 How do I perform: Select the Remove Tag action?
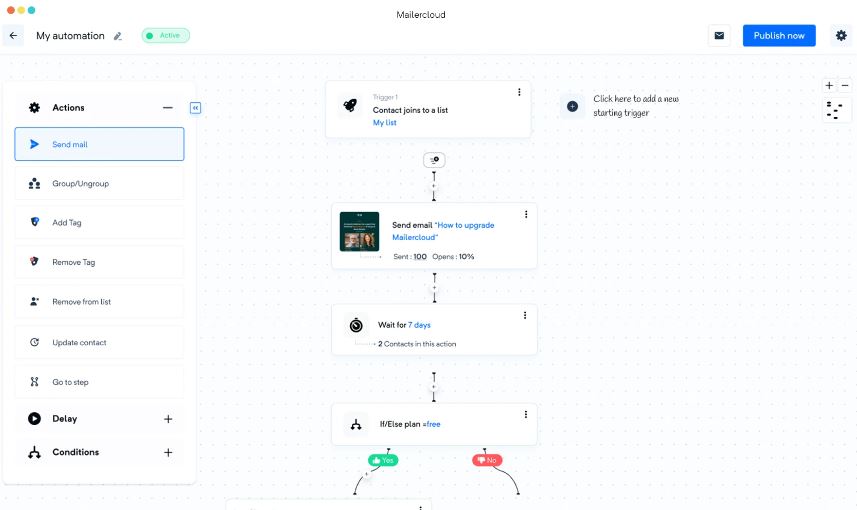pos(99,262)
